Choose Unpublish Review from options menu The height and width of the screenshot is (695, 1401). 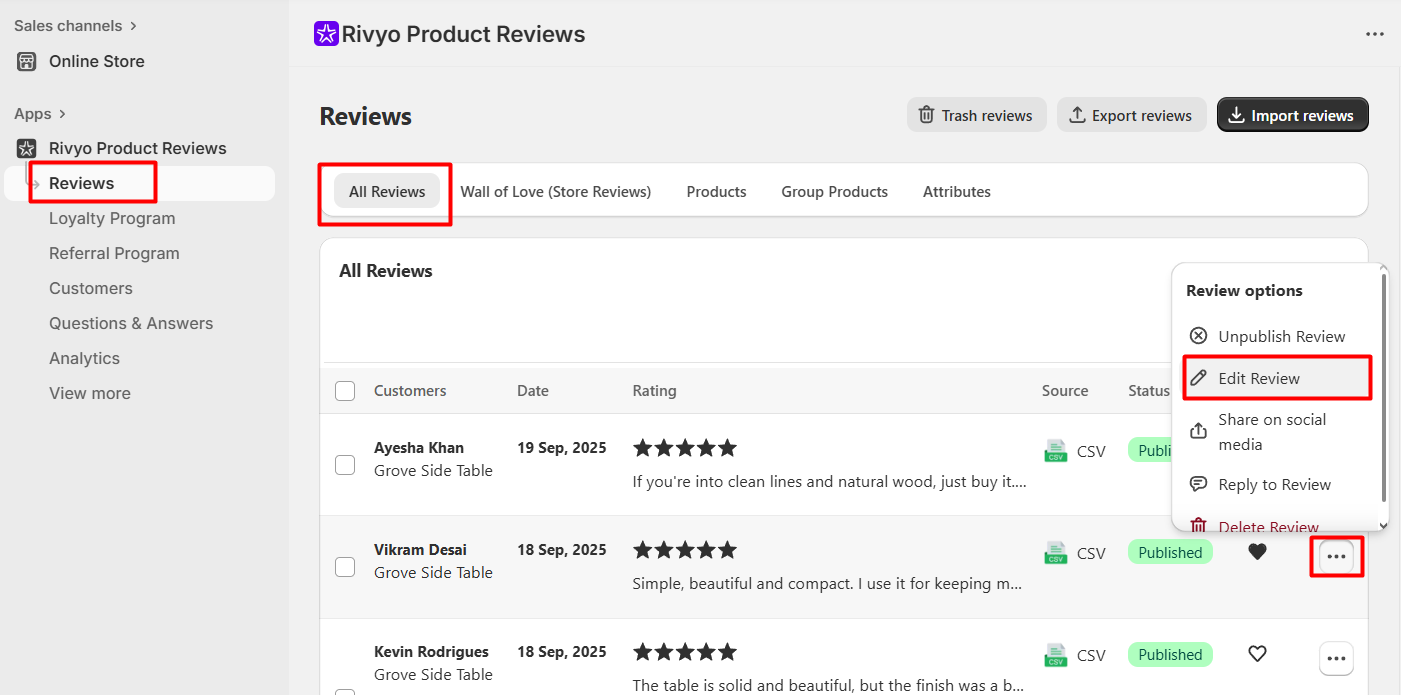1277,336
